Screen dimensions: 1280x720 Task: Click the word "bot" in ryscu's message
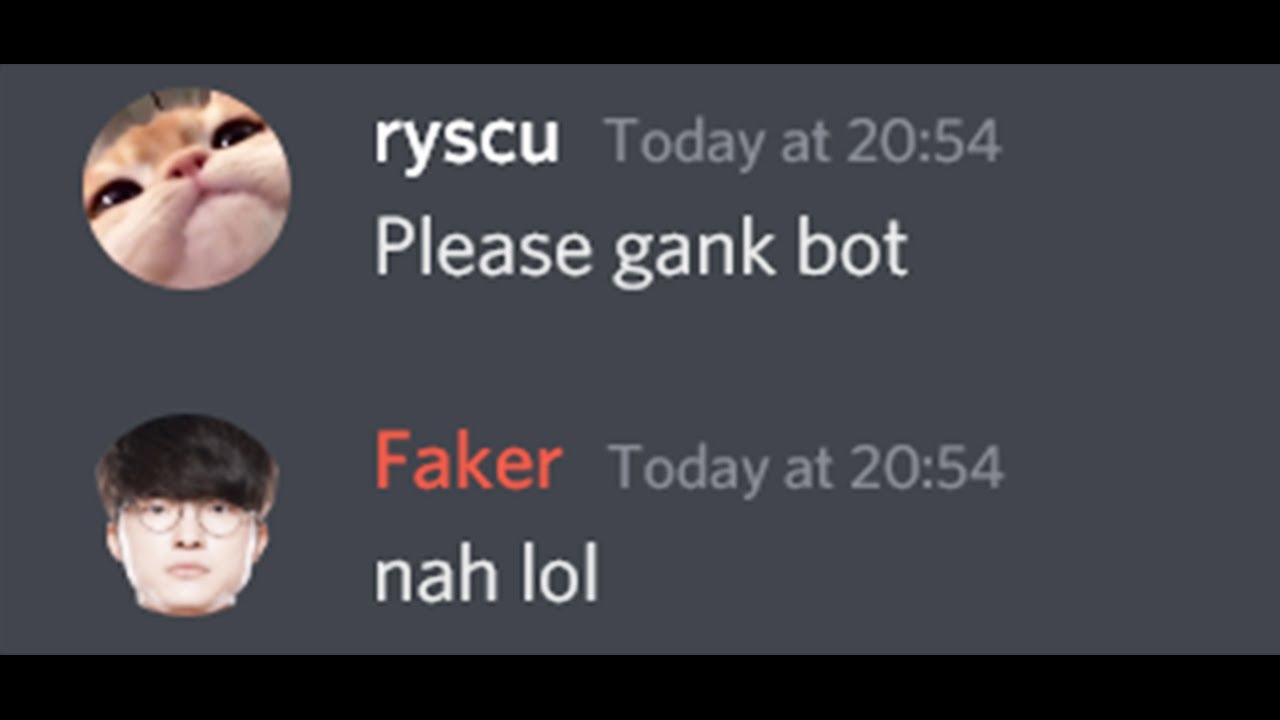tap(852, 248)
